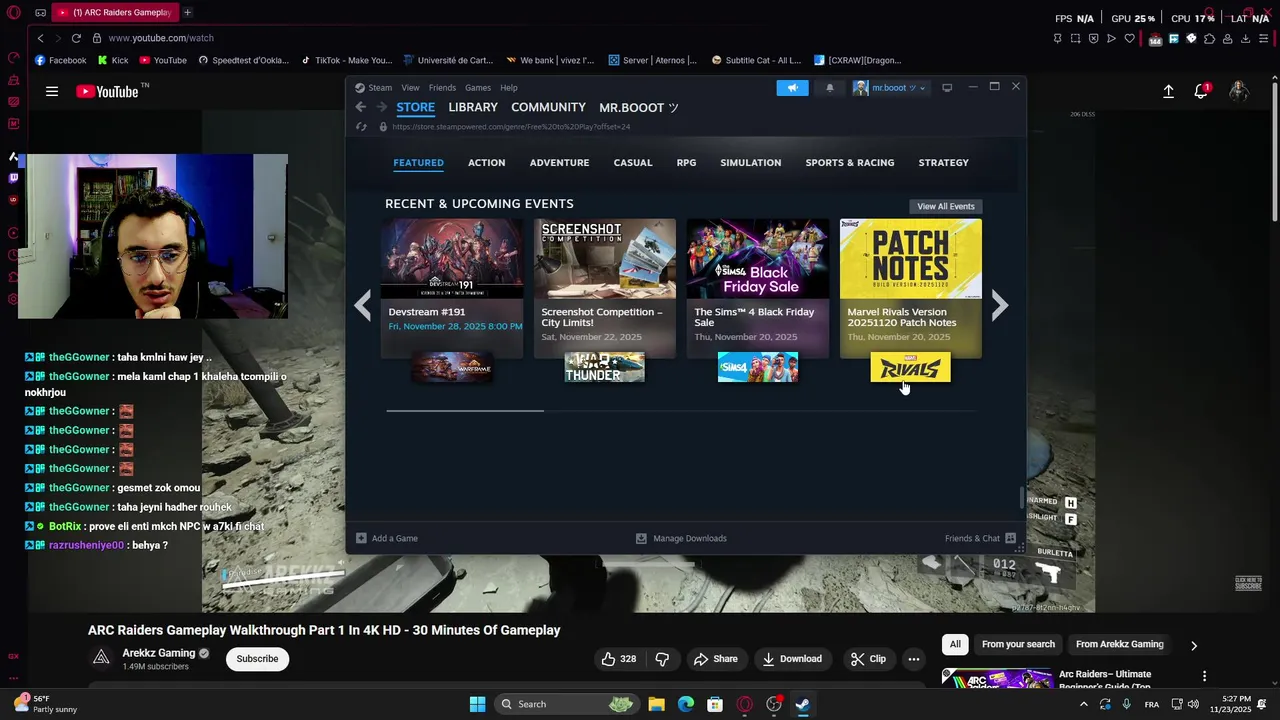Open the Games menu in Steam
Screen dimensions: 1280x720
click(478, 88)
